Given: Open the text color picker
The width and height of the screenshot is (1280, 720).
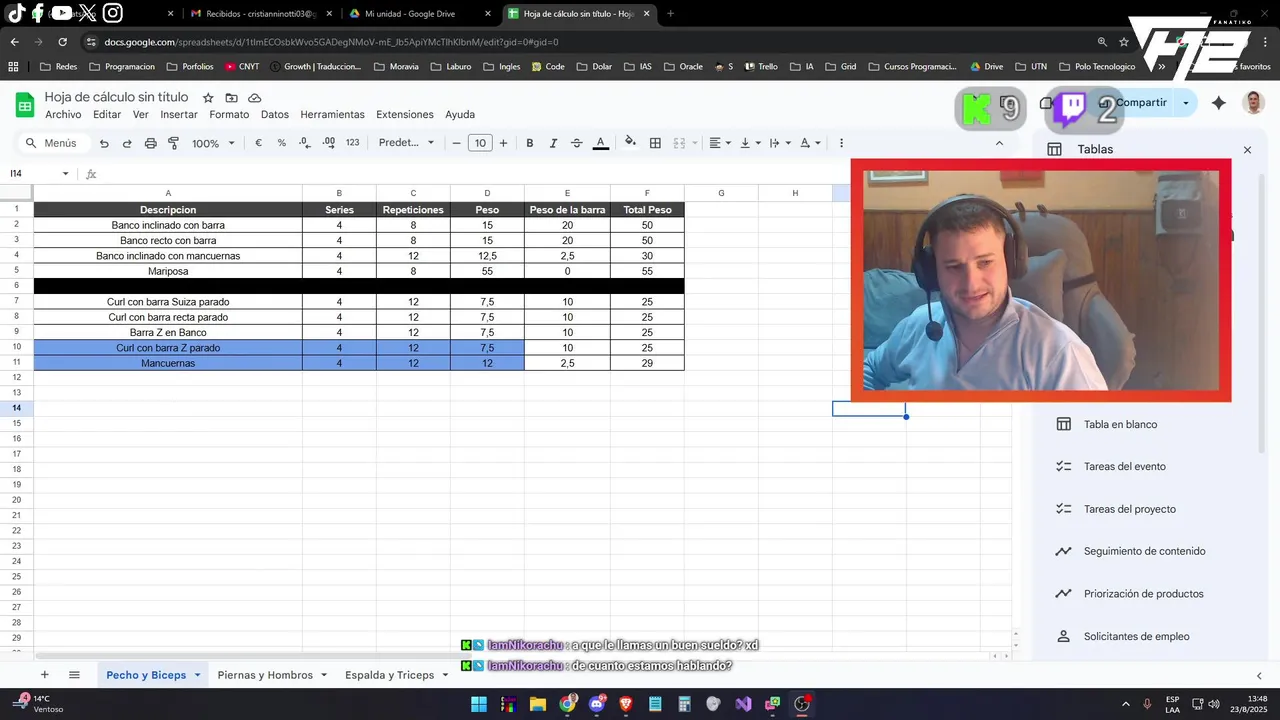Looking at the screenshot, I should click(x=601, y=143).
